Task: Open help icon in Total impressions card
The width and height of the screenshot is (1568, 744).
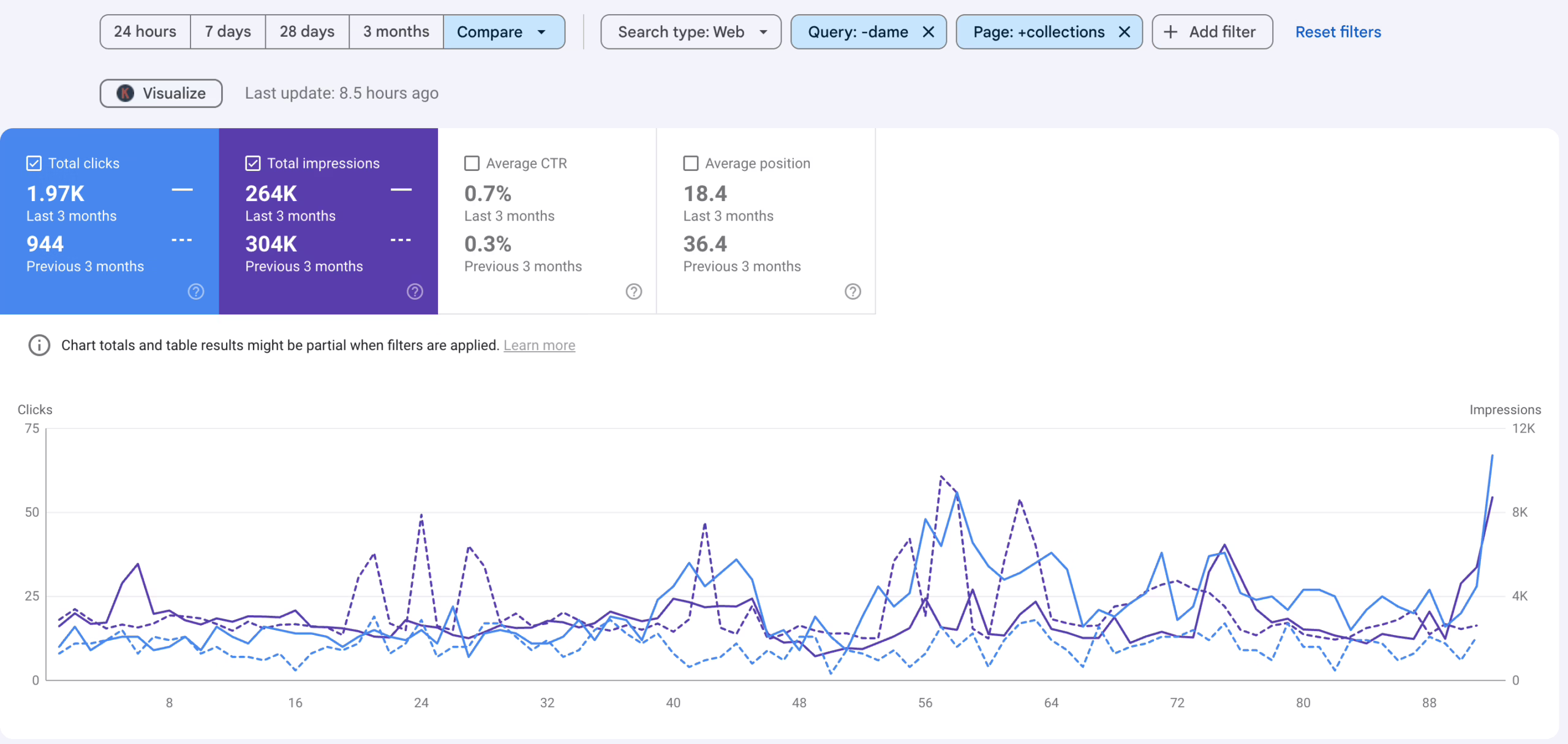Action: [415, 292]
